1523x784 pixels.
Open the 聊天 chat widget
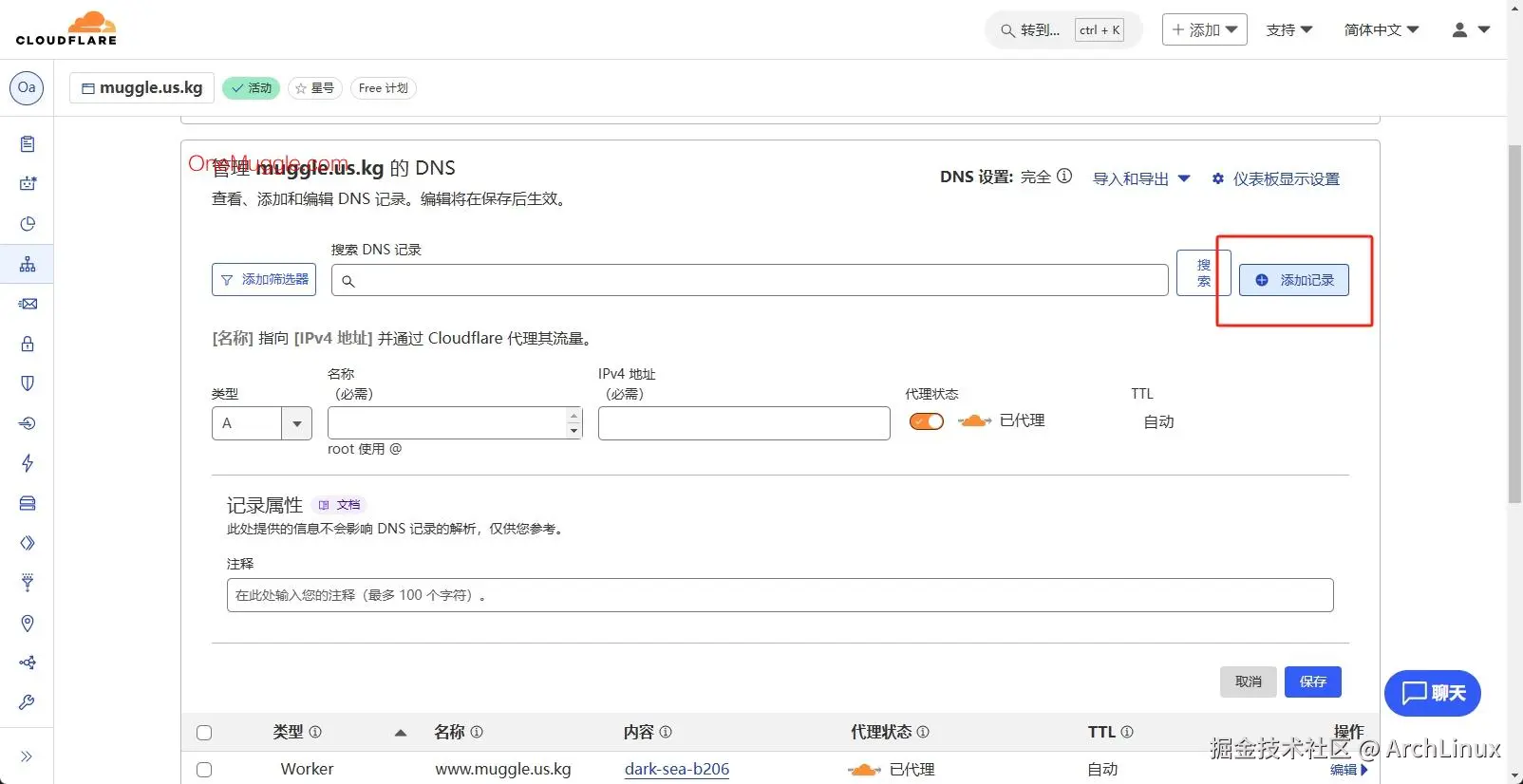pyautogui.click(x=1433, y=694)
